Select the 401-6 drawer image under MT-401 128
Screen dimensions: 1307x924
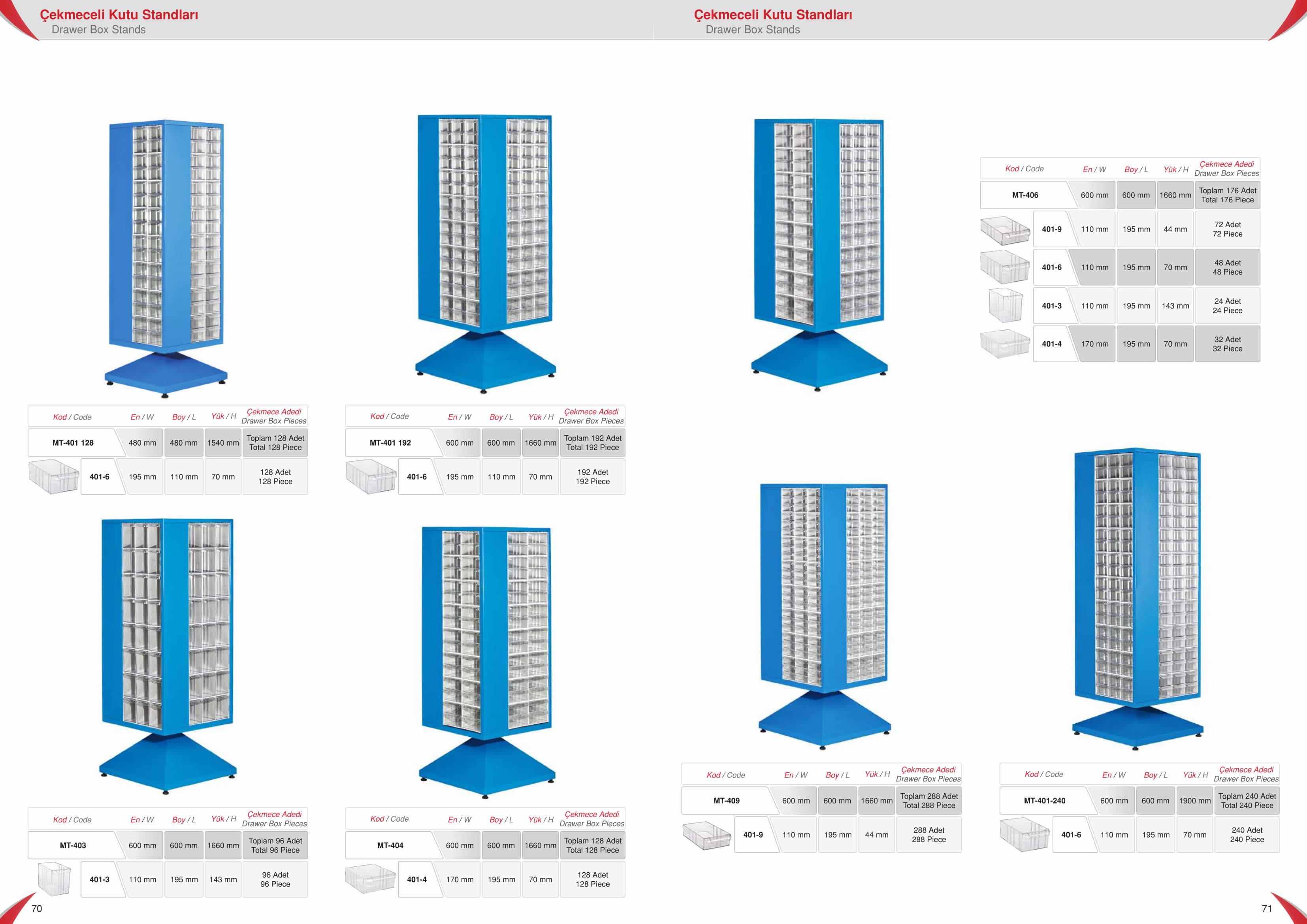tap(53, 476)
